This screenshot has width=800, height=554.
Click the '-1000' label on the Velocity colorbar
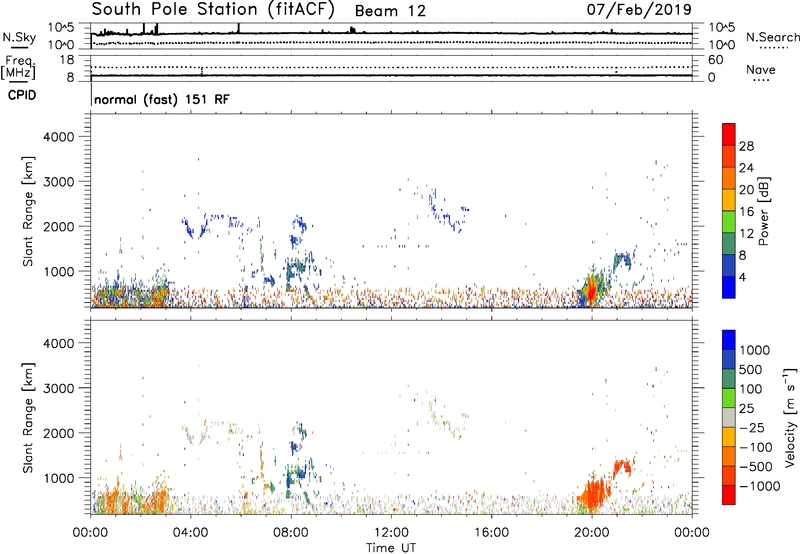pos(760,486)
